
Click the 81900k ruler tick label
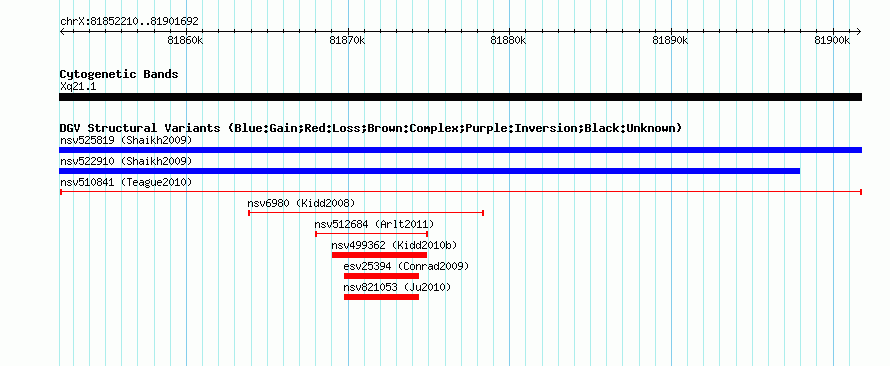832,40
